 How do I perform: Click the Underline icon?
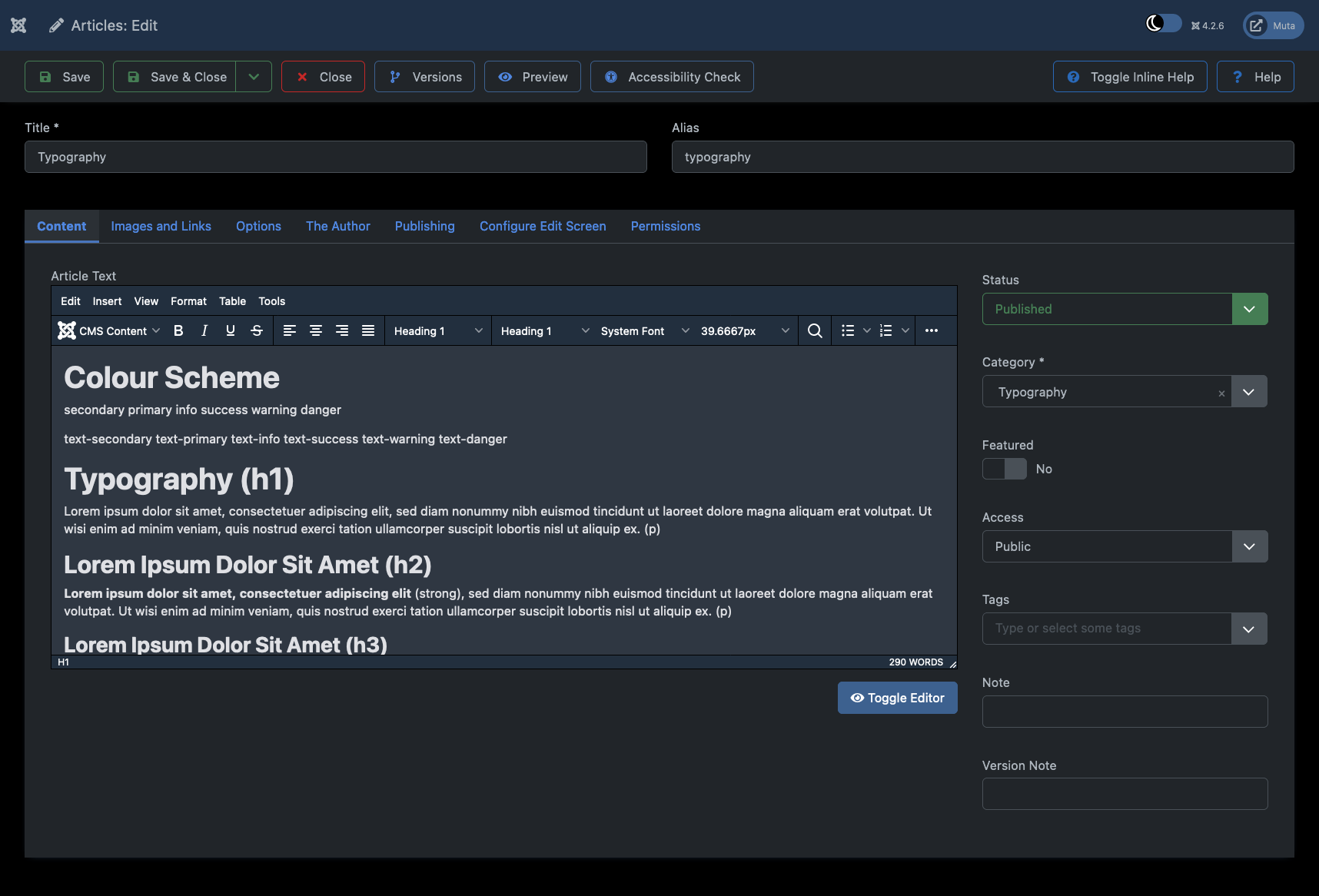[231, 330]
